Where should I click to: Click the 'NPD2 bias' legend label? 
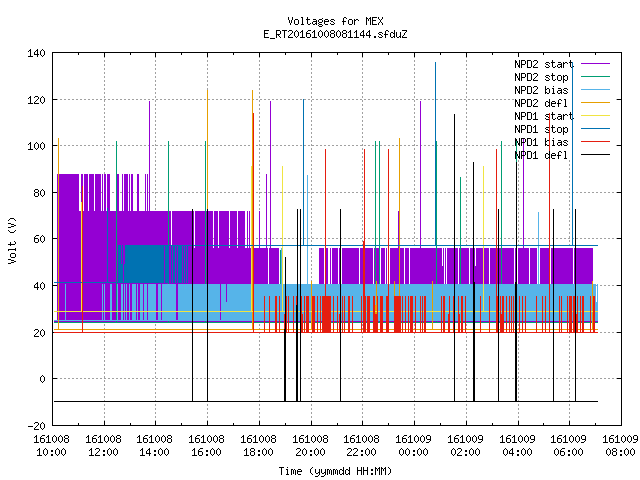click(x=541, y=90)
